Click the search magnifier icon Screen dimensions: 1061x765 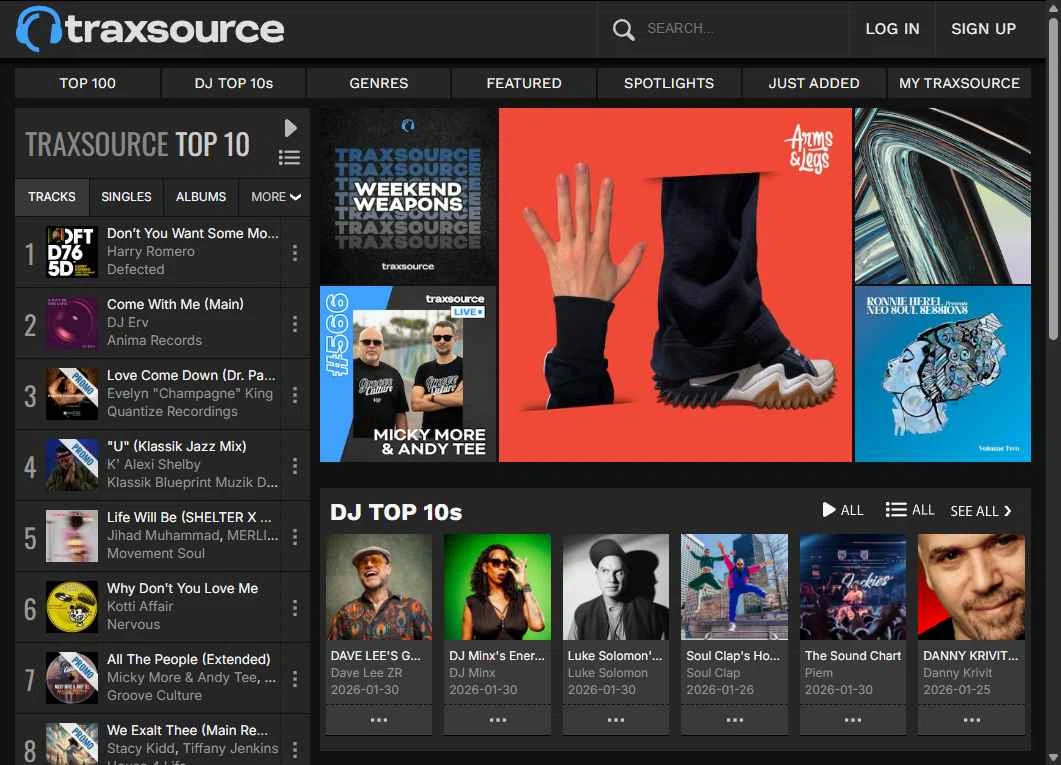pyautogui.click(x=623, y=29)
